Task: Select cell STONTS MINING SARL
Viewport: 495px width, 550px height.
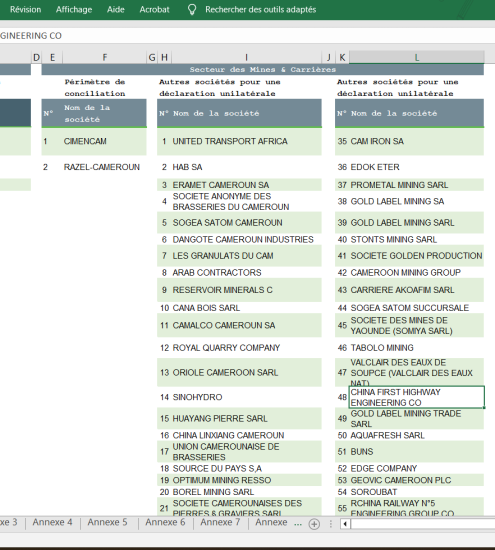Action: (x=417, y=239)
